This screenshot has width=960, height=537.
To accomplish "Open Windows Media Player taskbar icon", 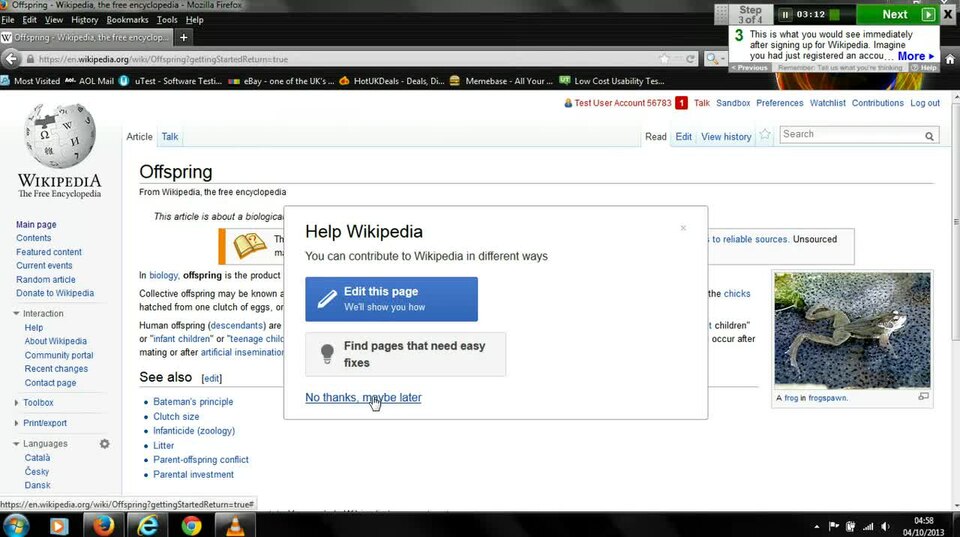I will coord(59,525).
